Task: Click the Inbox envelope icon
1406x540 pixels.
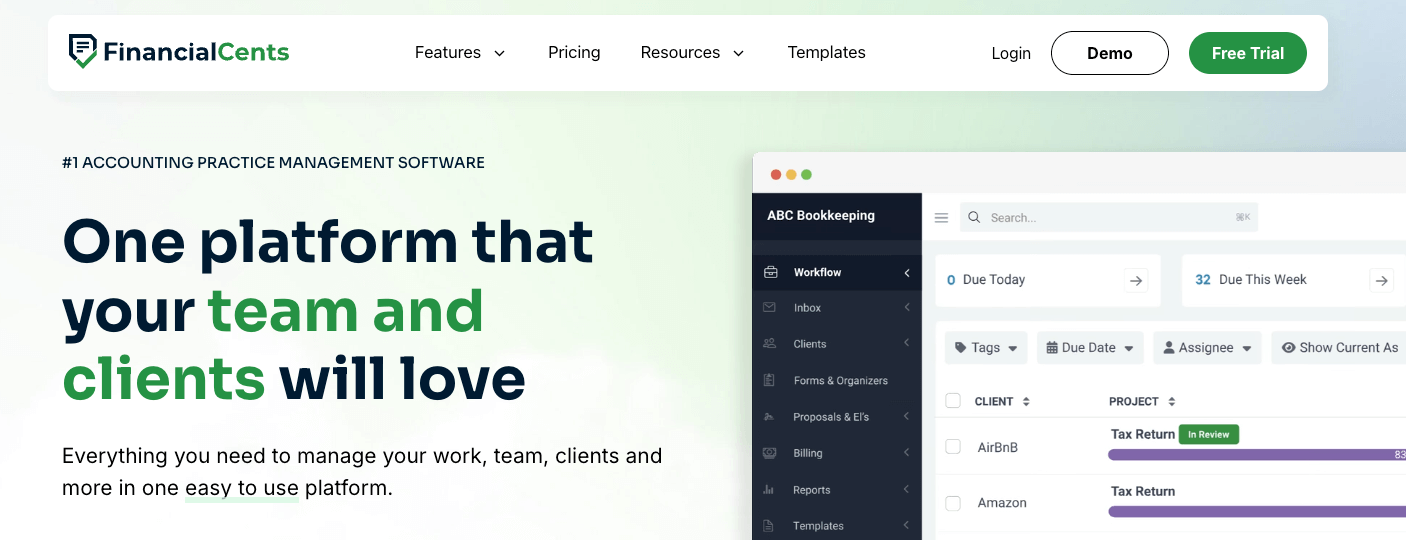Action: [770, 308]
